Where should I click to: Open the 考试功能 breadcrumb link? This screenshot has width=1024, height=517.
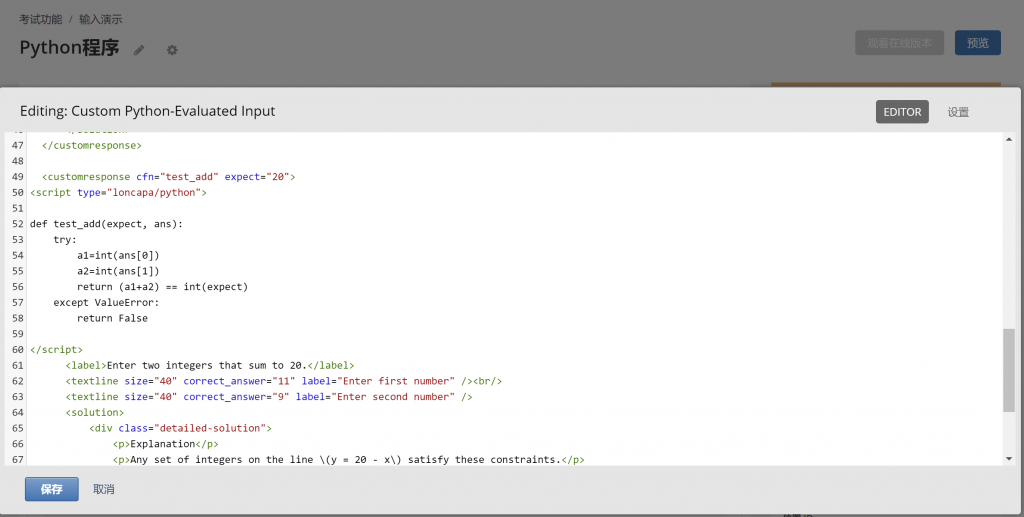click(41, 19)
